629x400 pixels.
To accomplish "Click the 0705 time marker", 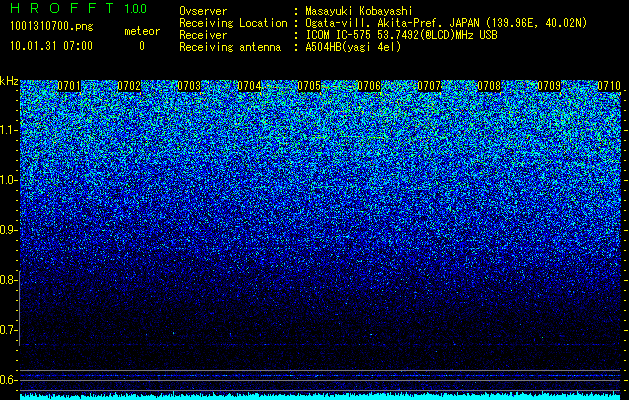I will pyautogui.click(x=309, y=86).
